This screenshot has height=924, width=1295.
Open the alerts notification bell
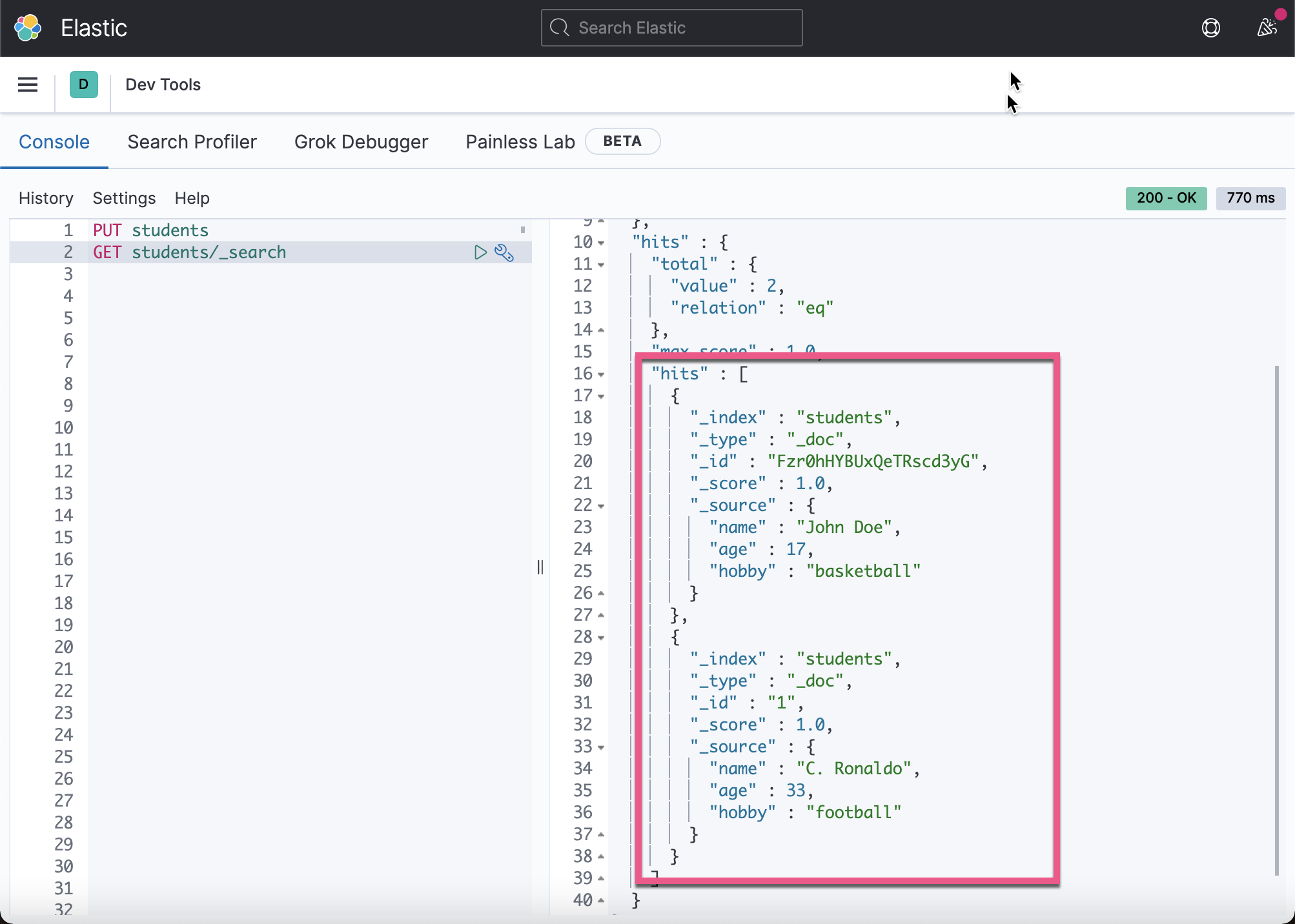pyautogui.click(x=1265, y=28)
